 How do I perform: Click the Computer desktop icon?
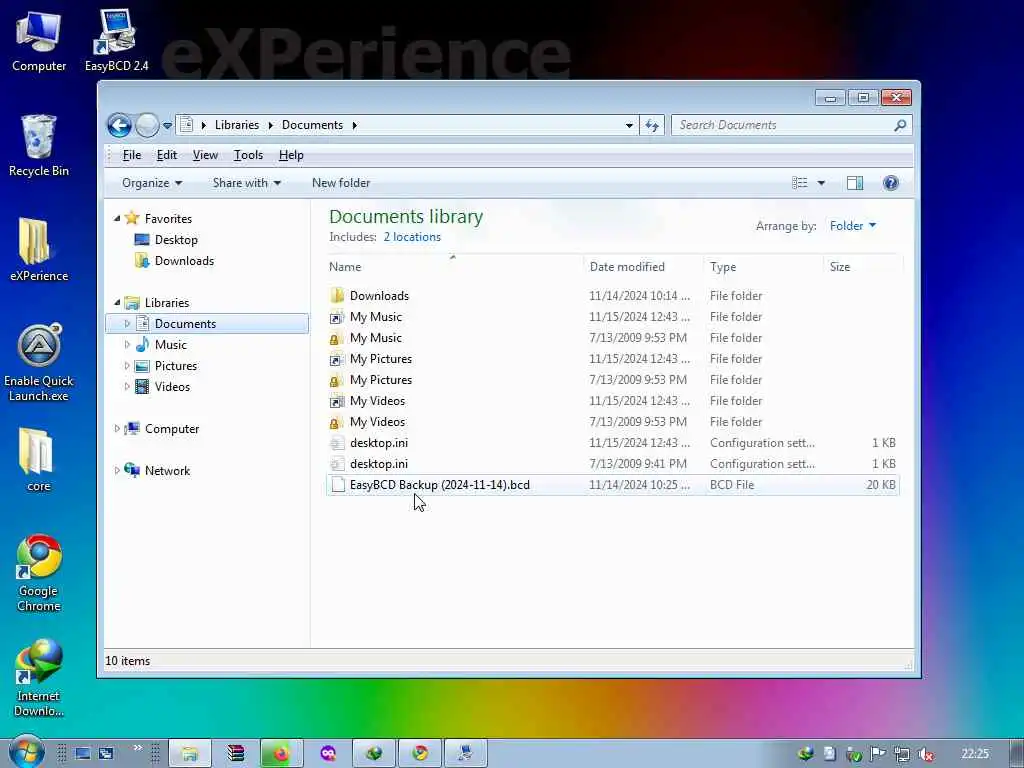(x=39, y=41)
